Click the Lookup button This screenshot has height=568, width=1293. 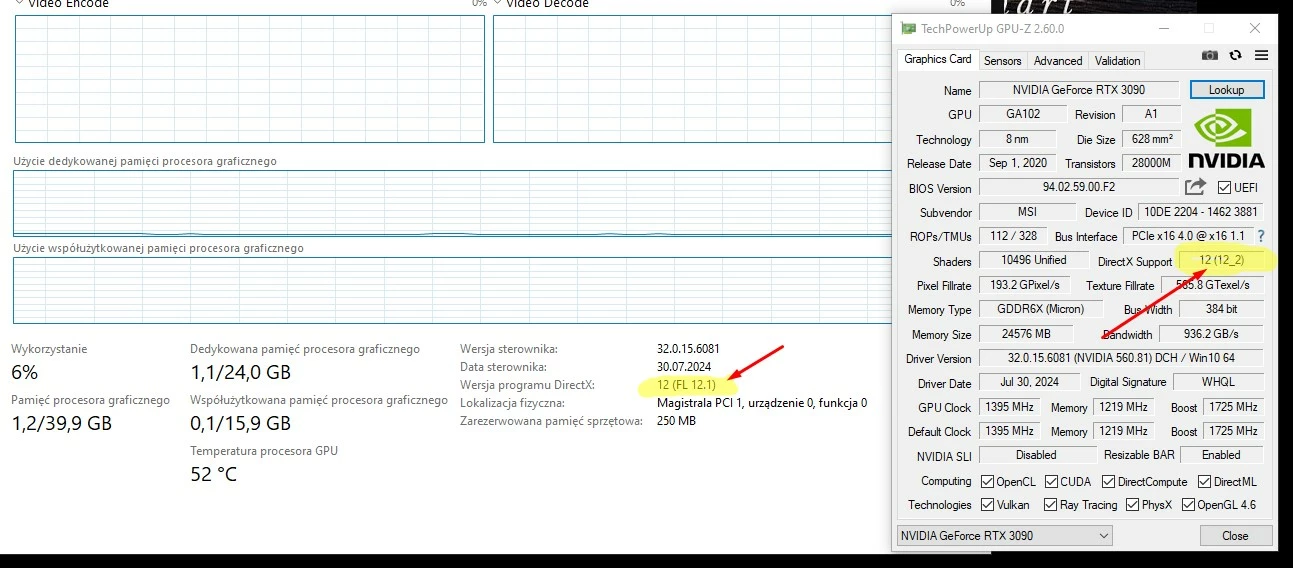(1227, 90)
